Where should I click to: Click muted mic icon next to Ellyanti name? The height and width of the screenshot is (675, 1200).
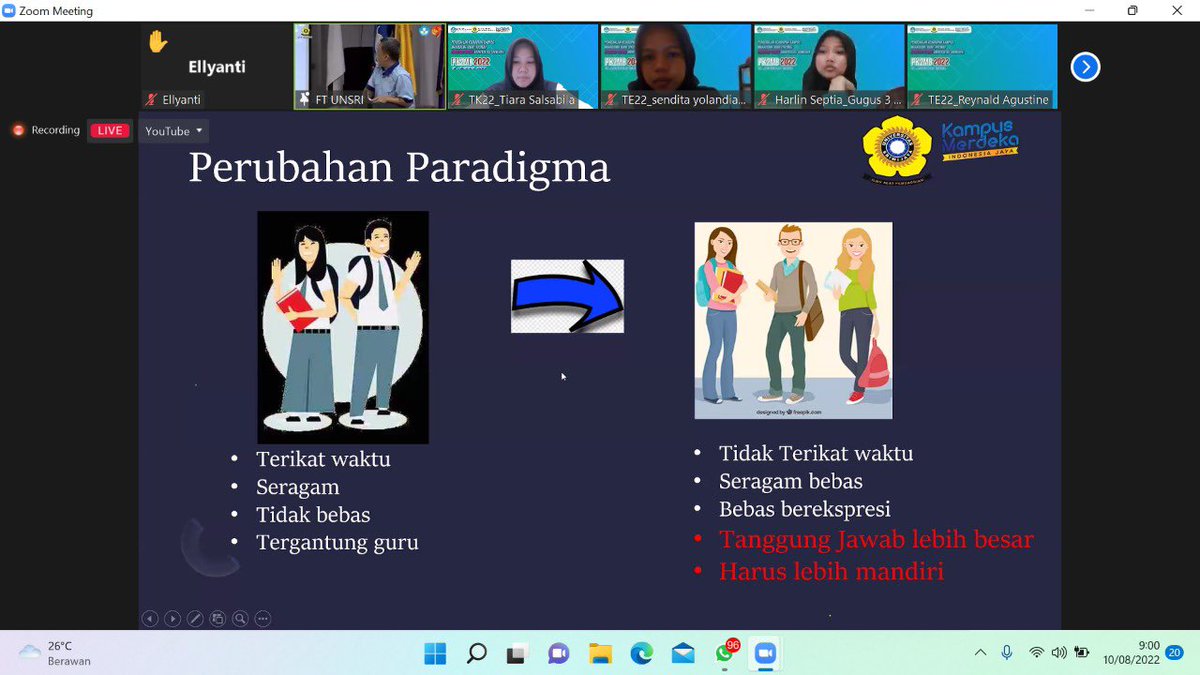152,100
